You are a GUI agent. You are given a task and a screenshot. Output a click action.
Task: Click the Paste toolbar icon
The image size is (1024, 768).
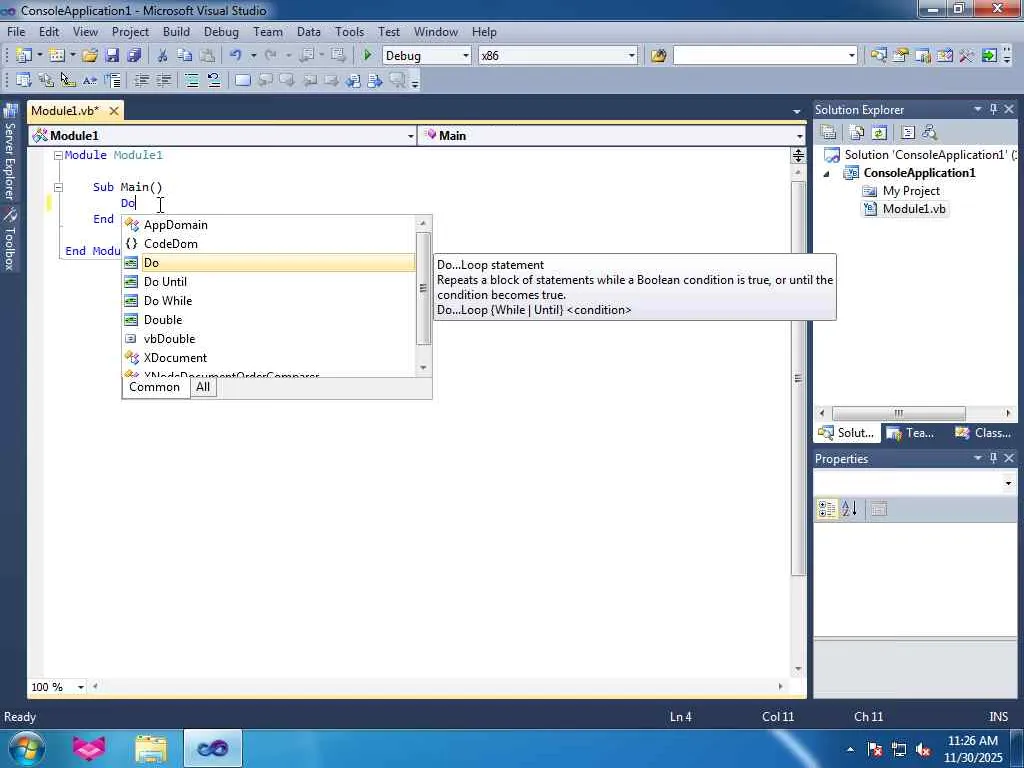pyautogui.click(x=207, y=56)
